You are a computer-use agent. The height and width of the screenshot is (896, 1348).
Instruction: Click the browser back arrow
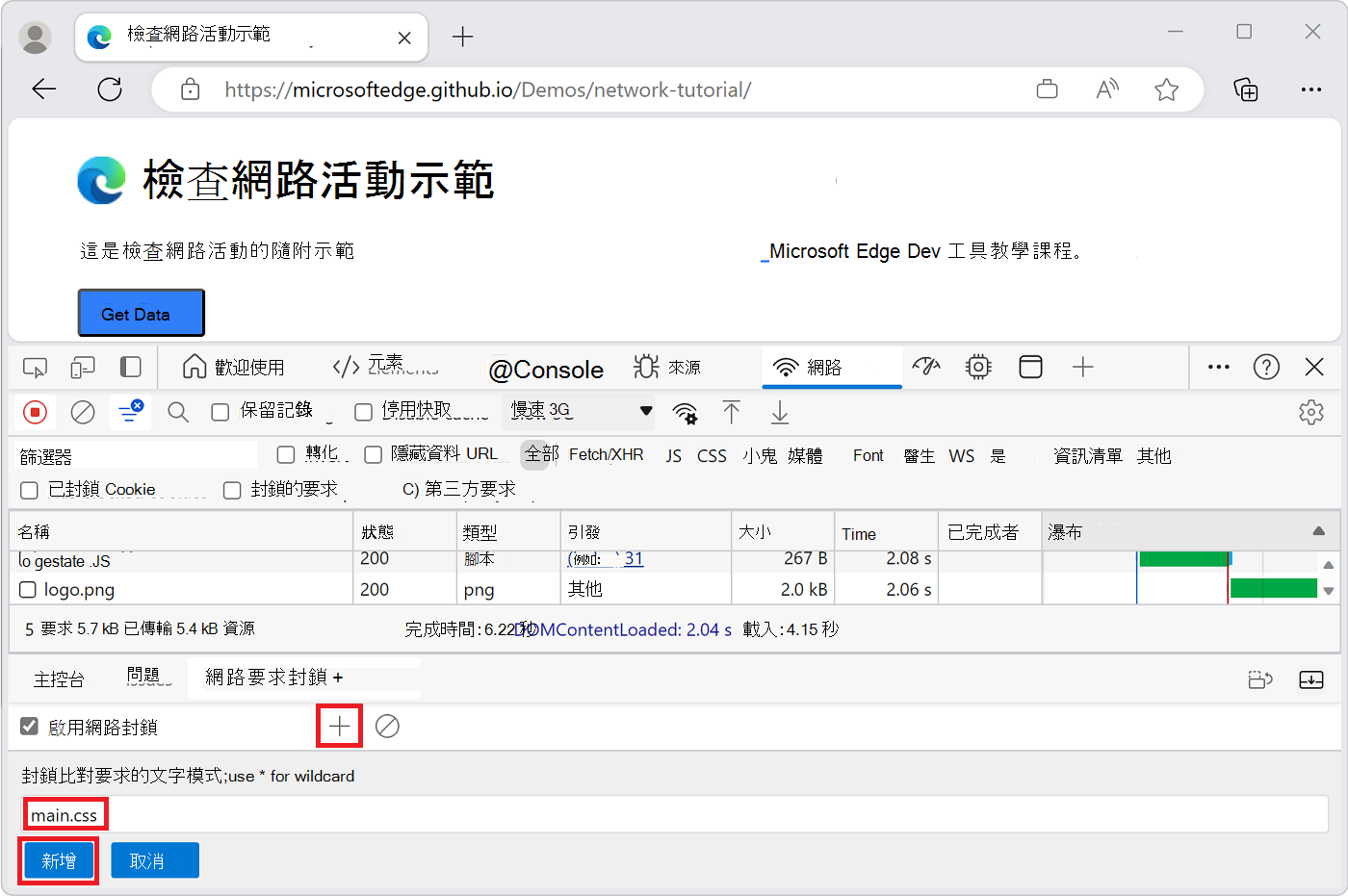click(x=44, y=90)
